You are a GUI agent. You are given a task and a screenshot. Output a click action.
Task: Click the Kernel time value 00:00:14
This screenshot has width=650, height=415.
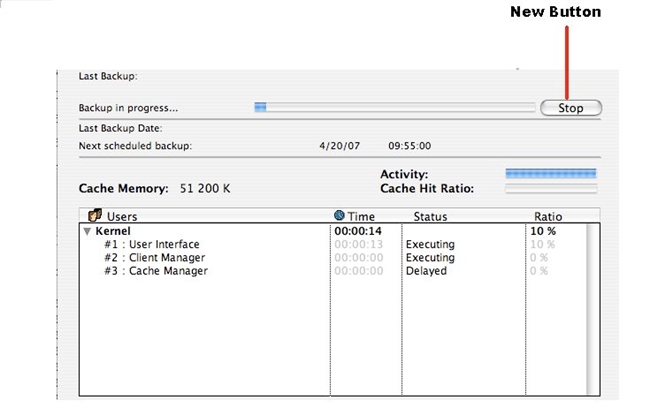click(x=357, y=231)
